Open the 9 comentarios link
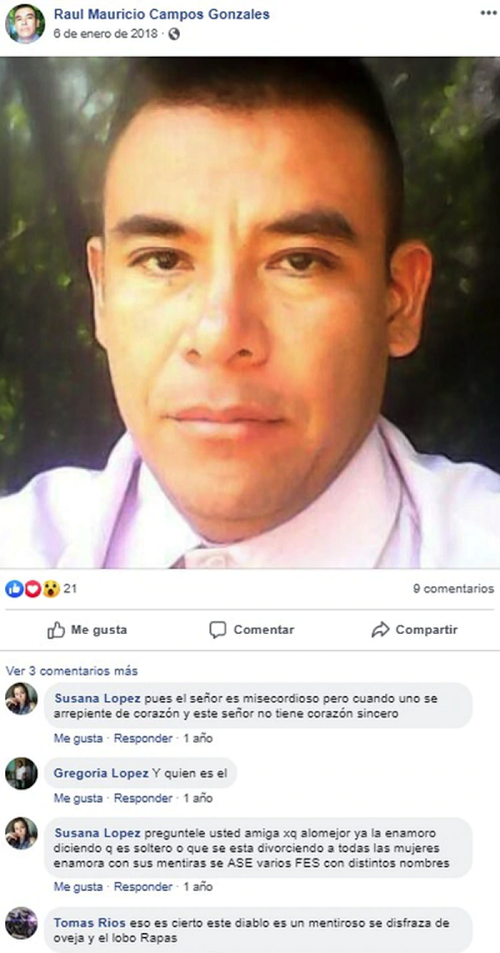500x953 pixels. tap(453, 588)
